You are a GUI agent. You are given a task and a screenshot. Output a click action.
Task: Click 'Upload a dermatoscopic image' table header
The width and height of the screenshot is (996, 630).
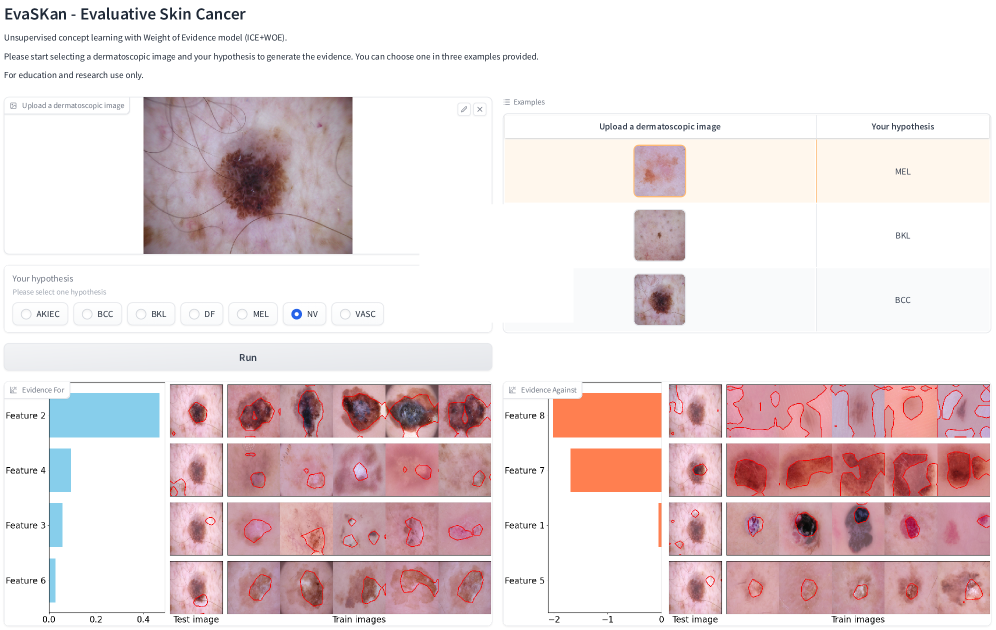(660, 126)
